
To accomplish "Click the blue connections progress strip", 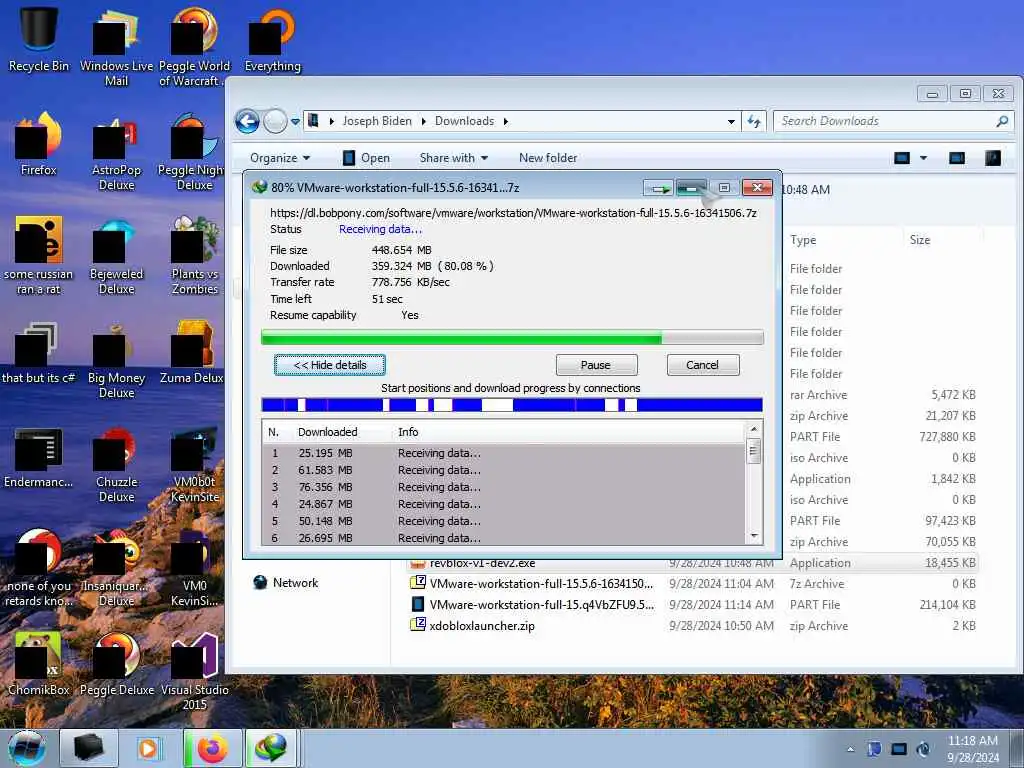I will (x=512, y=405).
